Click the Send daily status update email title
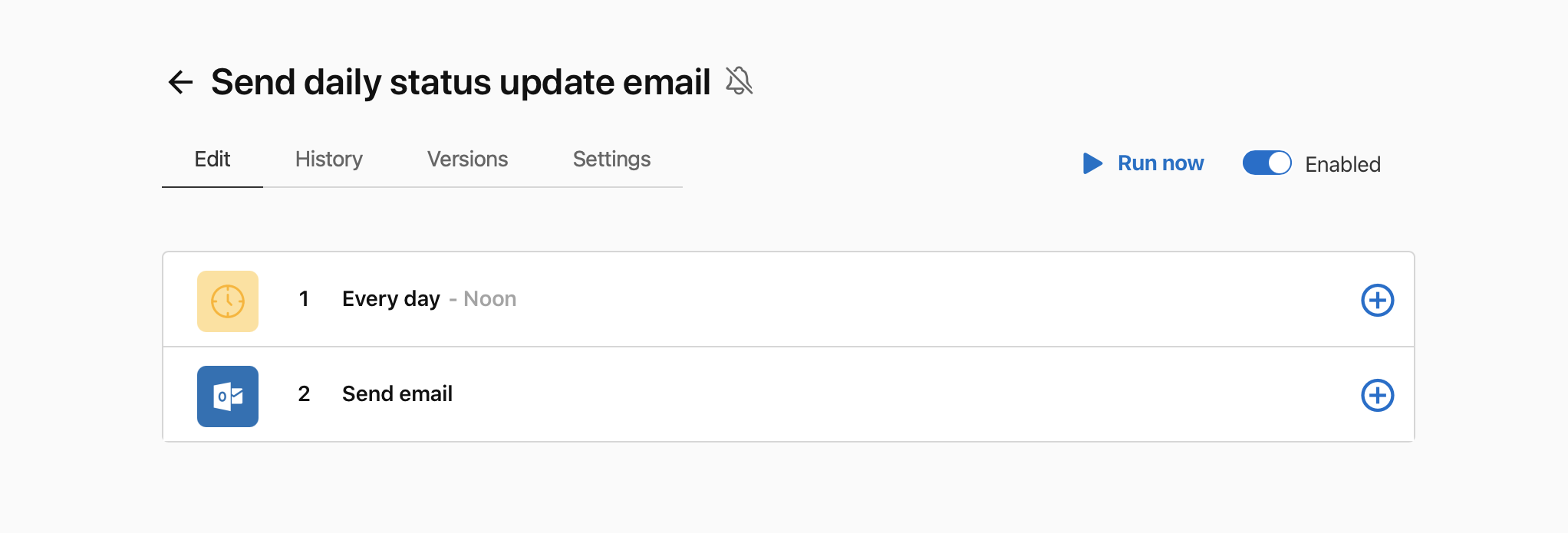The width and height of the screenshot is (1568, 533). tap(461, 82)
